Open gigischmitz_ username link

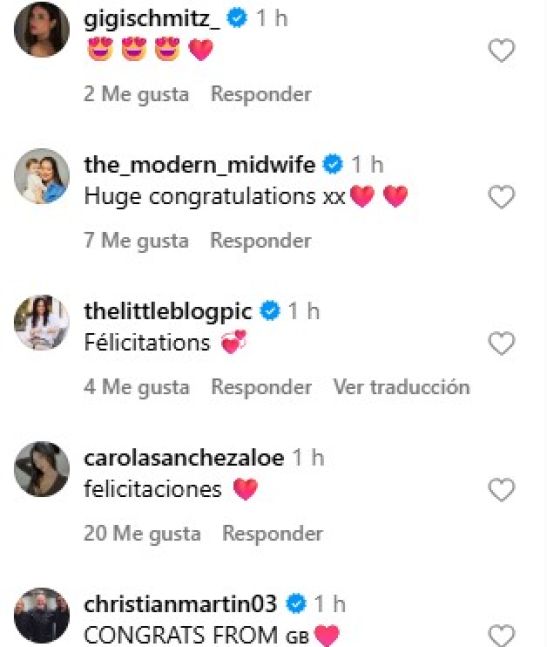pyautogui.click(x=152, y=19)
